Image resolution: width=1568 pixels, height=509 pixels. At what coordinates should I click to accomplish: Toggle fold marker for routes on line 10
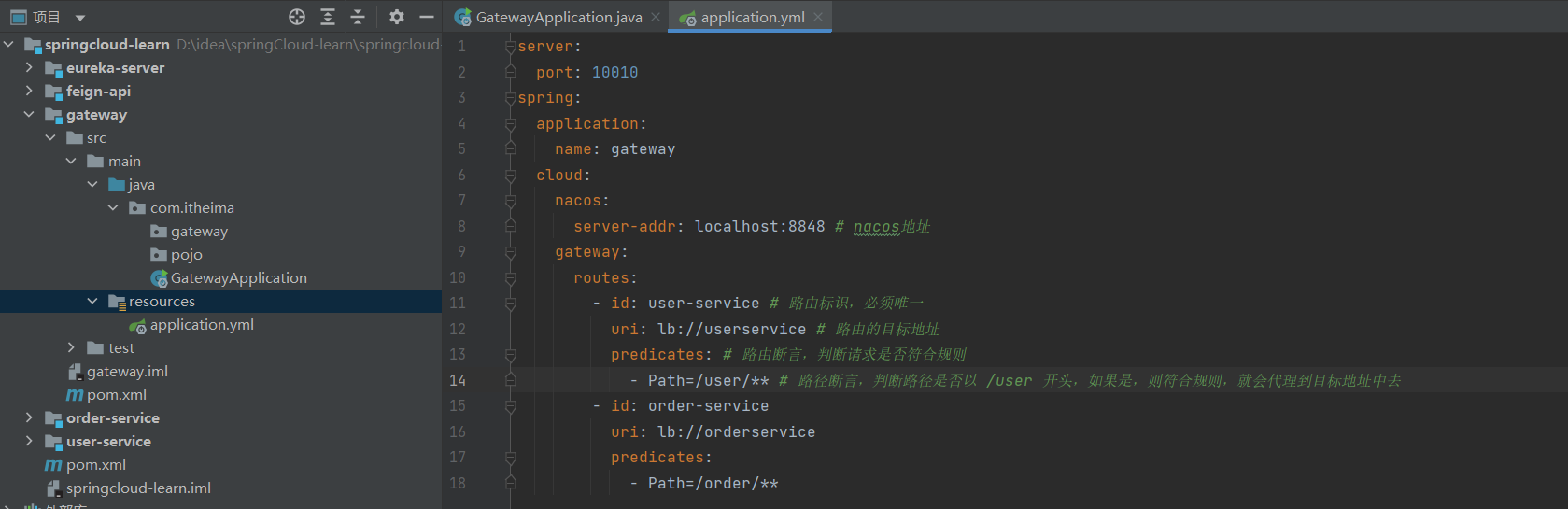[x=510, y=278]
